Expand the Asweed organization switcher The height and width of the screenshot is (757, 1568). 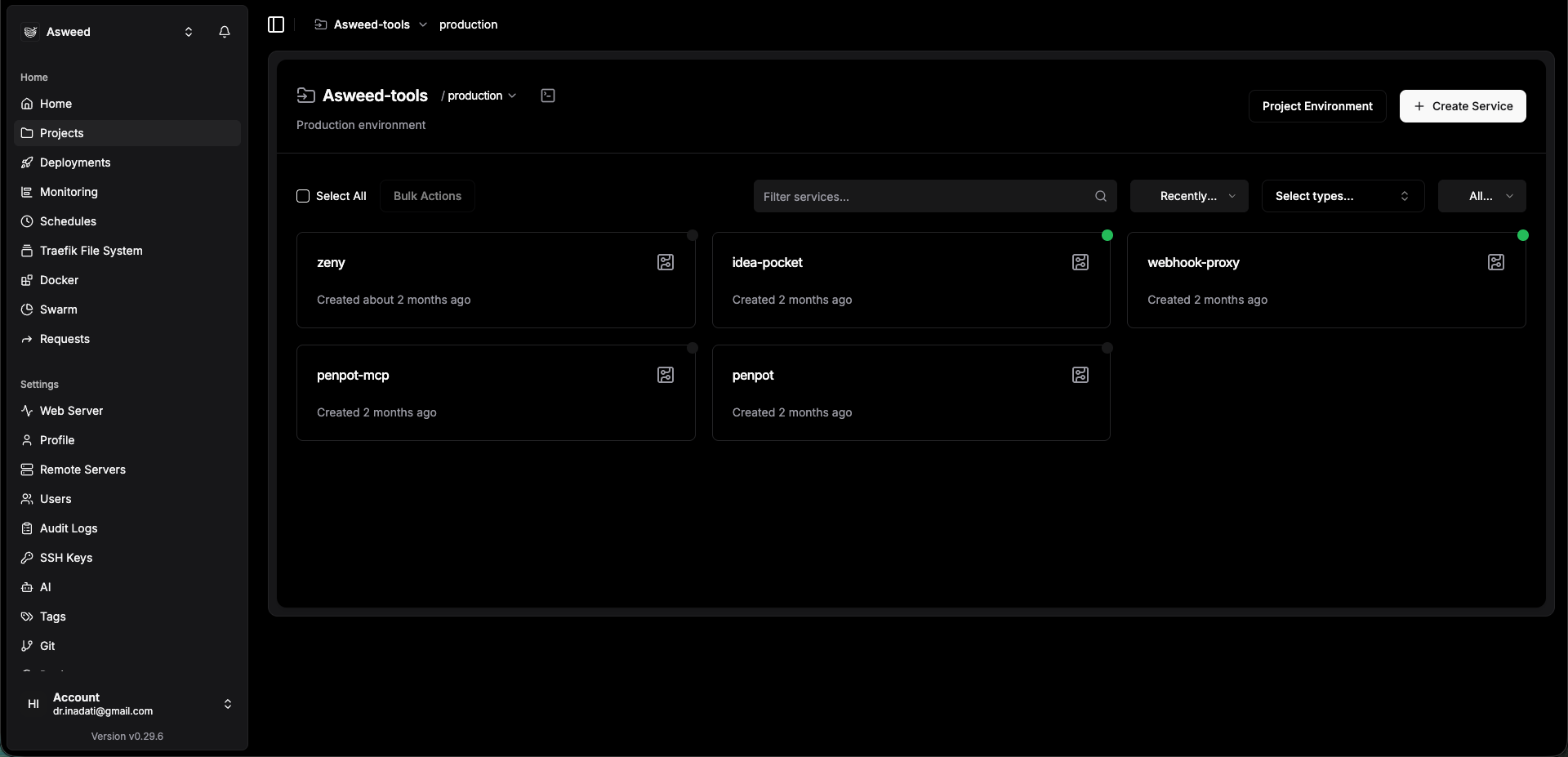[x=189, y=32]
